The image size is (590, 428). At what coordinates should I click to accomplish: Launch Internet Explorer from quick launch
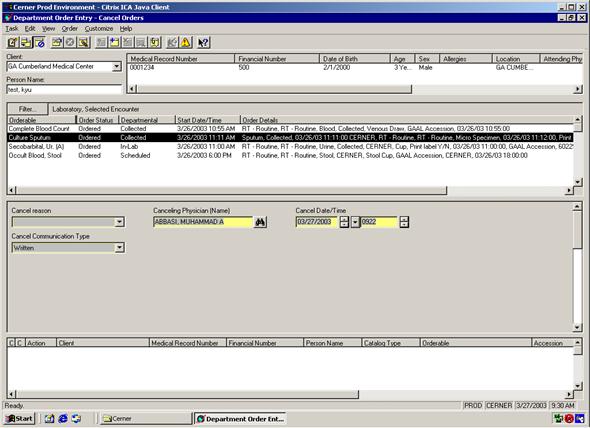click(63, 418)
